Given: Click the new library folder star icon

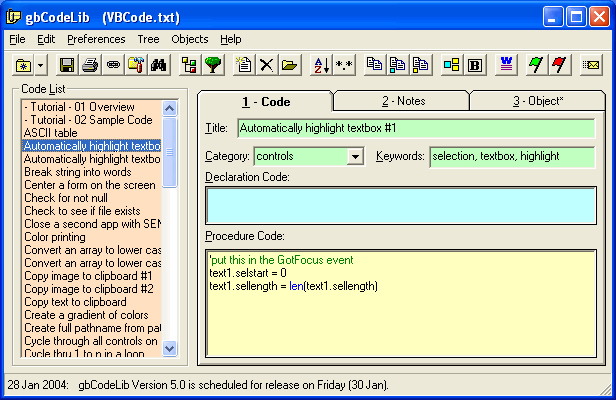Looking at the screenshot, I should point(24,65).
